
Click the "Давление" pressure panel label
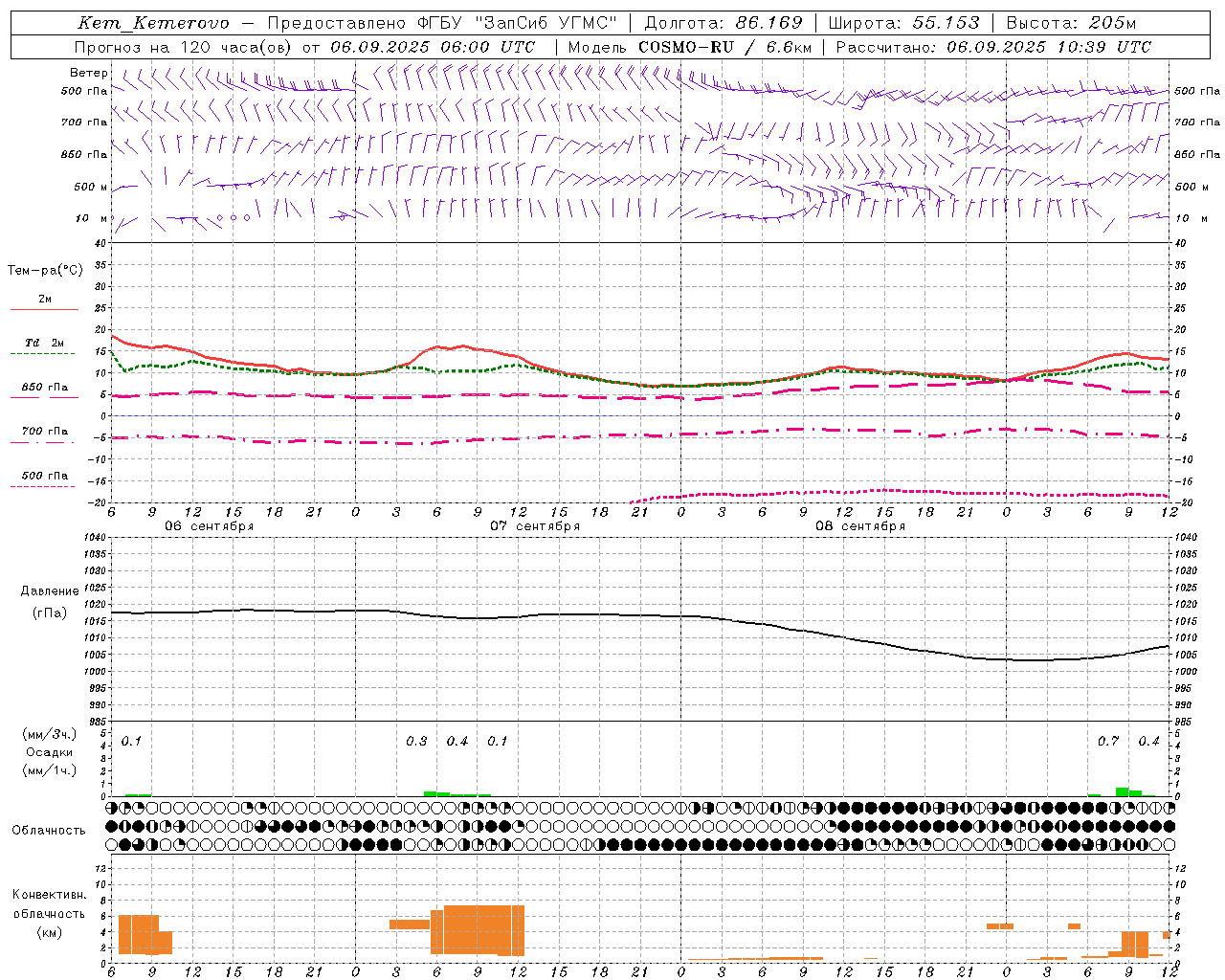click(x=50, y=591)
